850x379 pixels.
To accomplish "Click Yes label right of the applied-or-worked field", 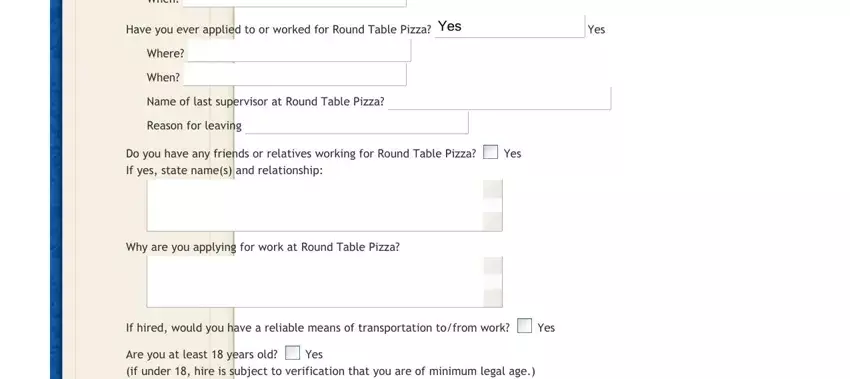I will coord(596,30).
